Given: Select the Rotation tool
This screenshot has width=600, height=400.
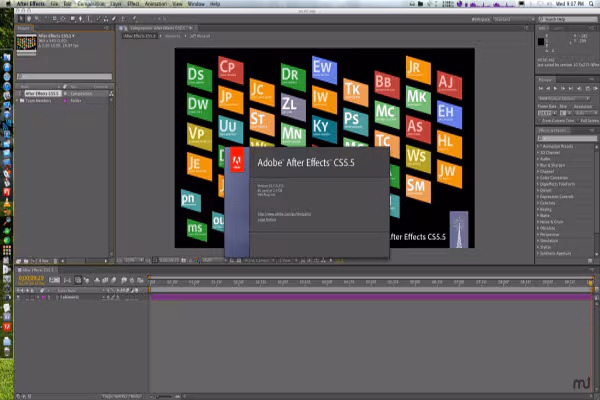Looking at the screenshot, I should pyautogui.click(x=47, y=19).
